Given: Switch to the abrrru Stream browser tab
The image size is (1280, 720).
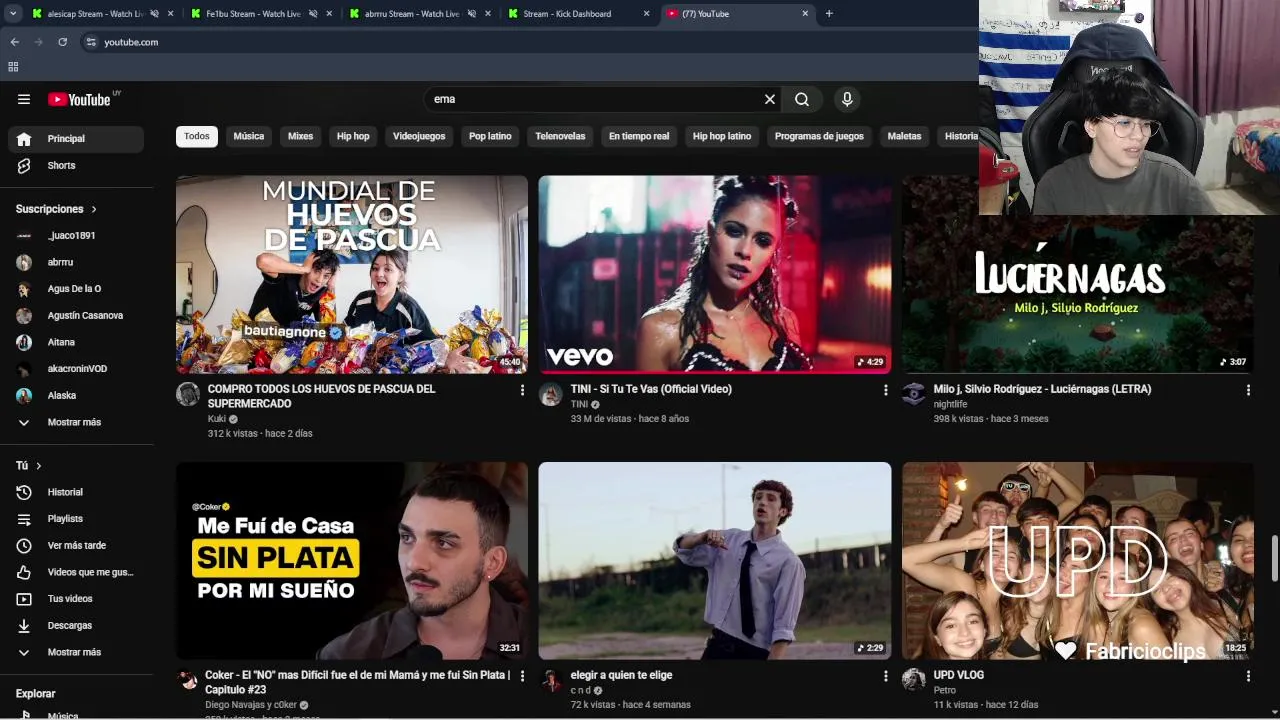Looking at the screenshot, I should 411,14.
